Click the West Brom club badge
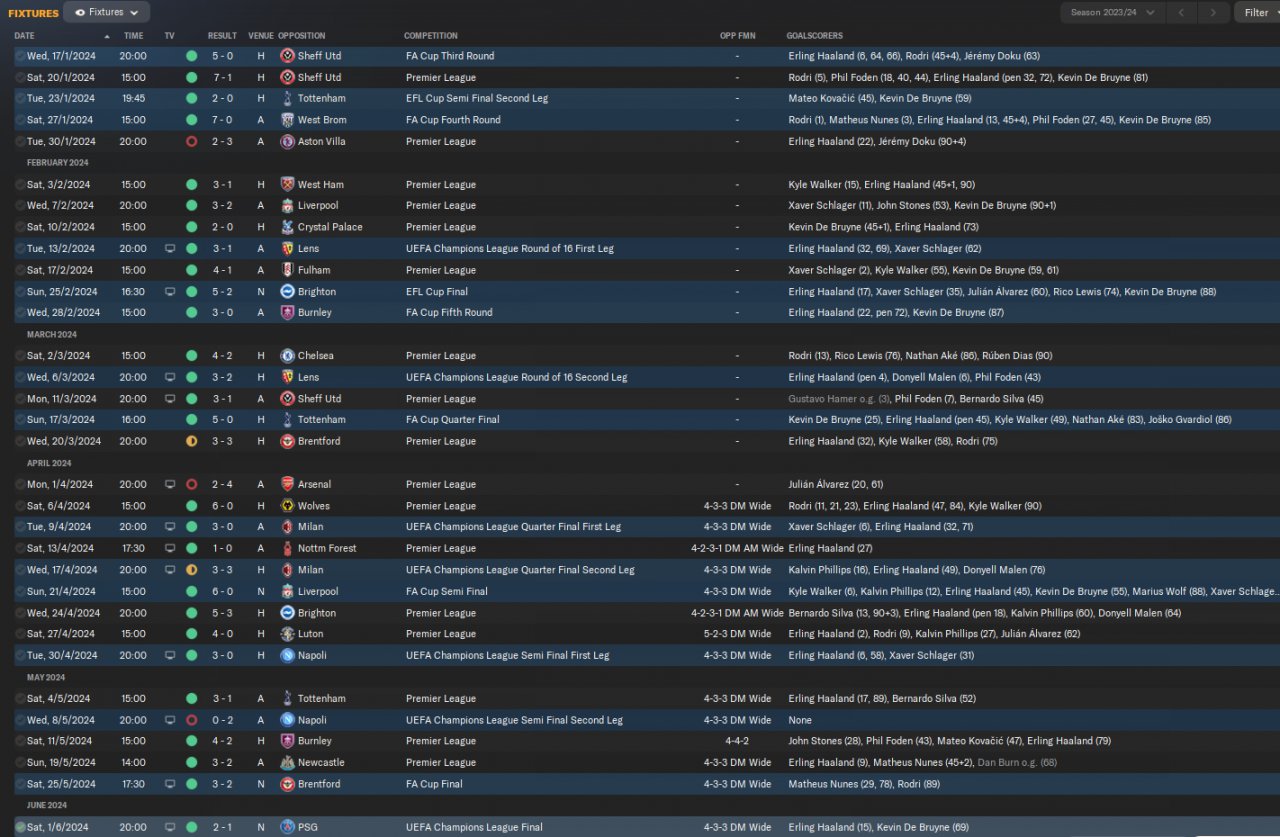Screen dimensions: 1280x837 (288, 120)
